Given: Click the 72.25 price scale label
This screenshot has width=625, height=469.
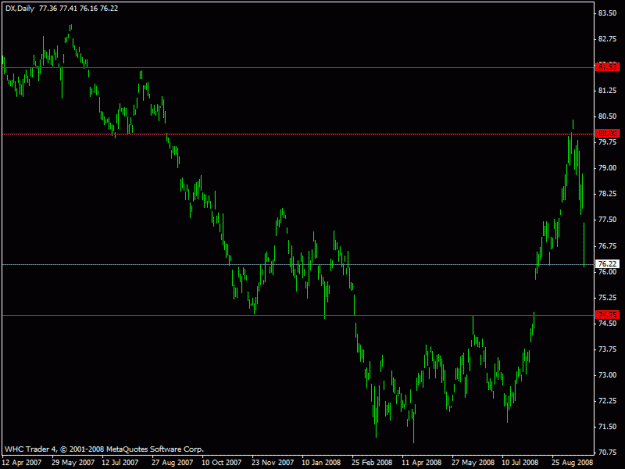Looking at the screenshot, I should (607, 401).
